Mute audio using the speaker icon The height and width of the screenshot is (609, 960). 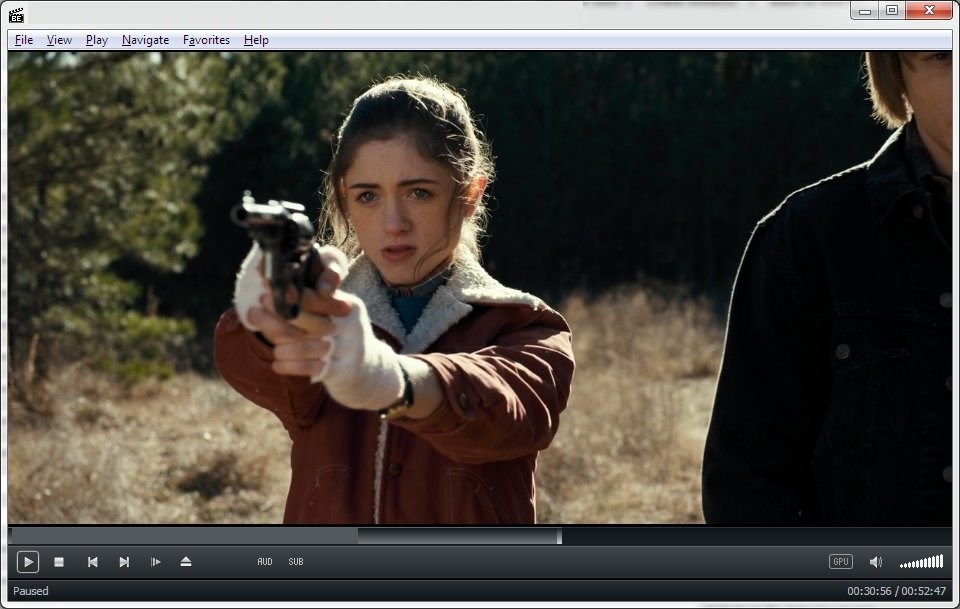[875, 562]
